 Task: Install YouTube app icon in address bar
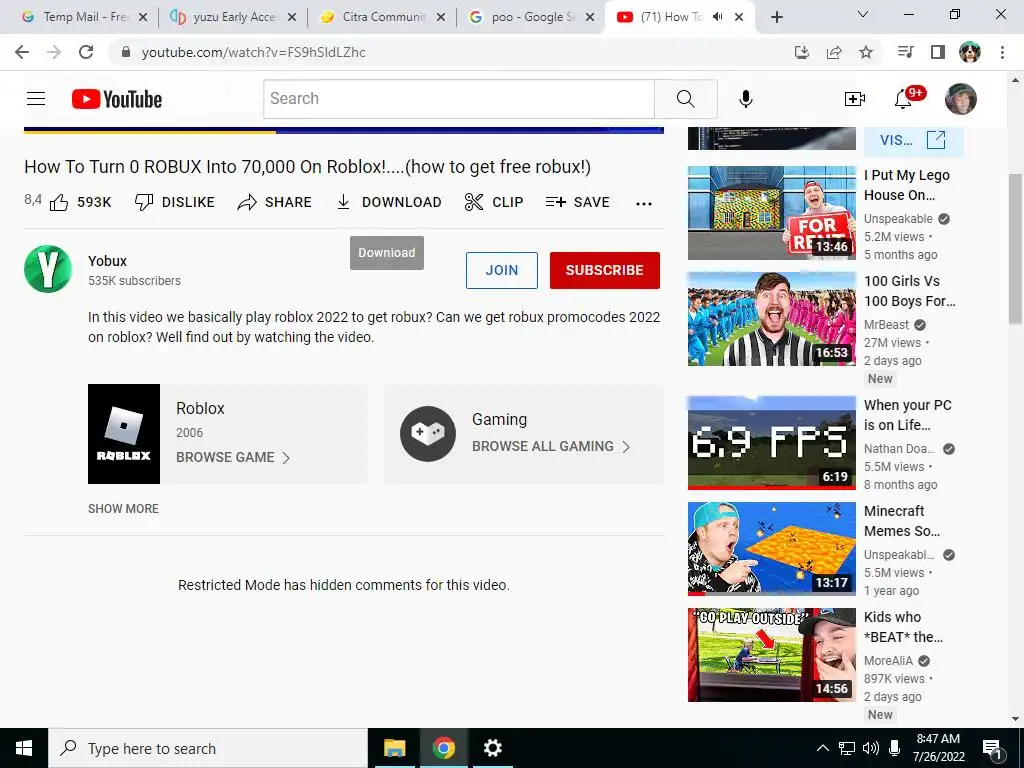click(x=801, y=52)
